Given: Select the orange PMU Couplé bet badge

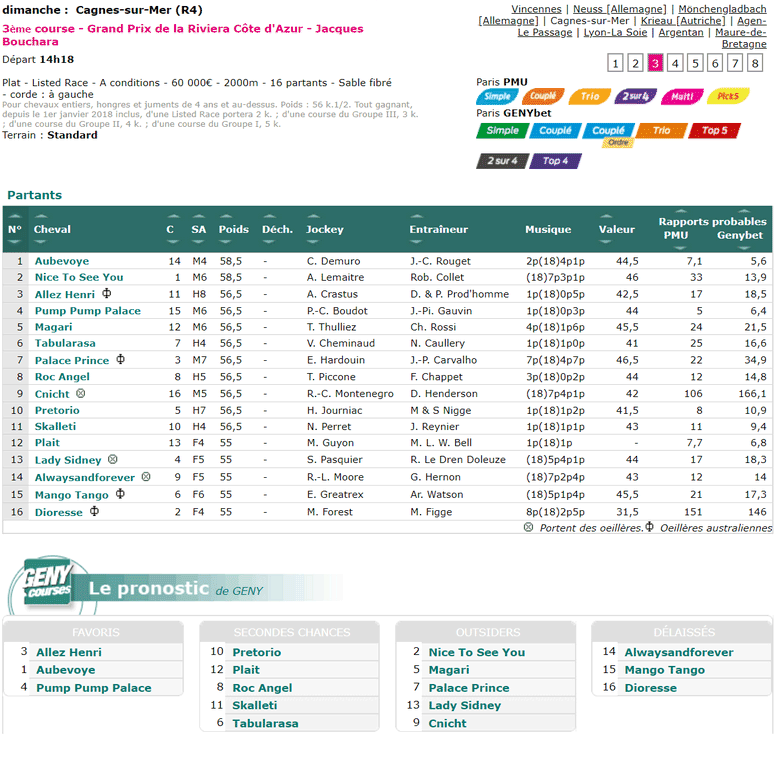Looking at the screenshot, I should [543, 97].
